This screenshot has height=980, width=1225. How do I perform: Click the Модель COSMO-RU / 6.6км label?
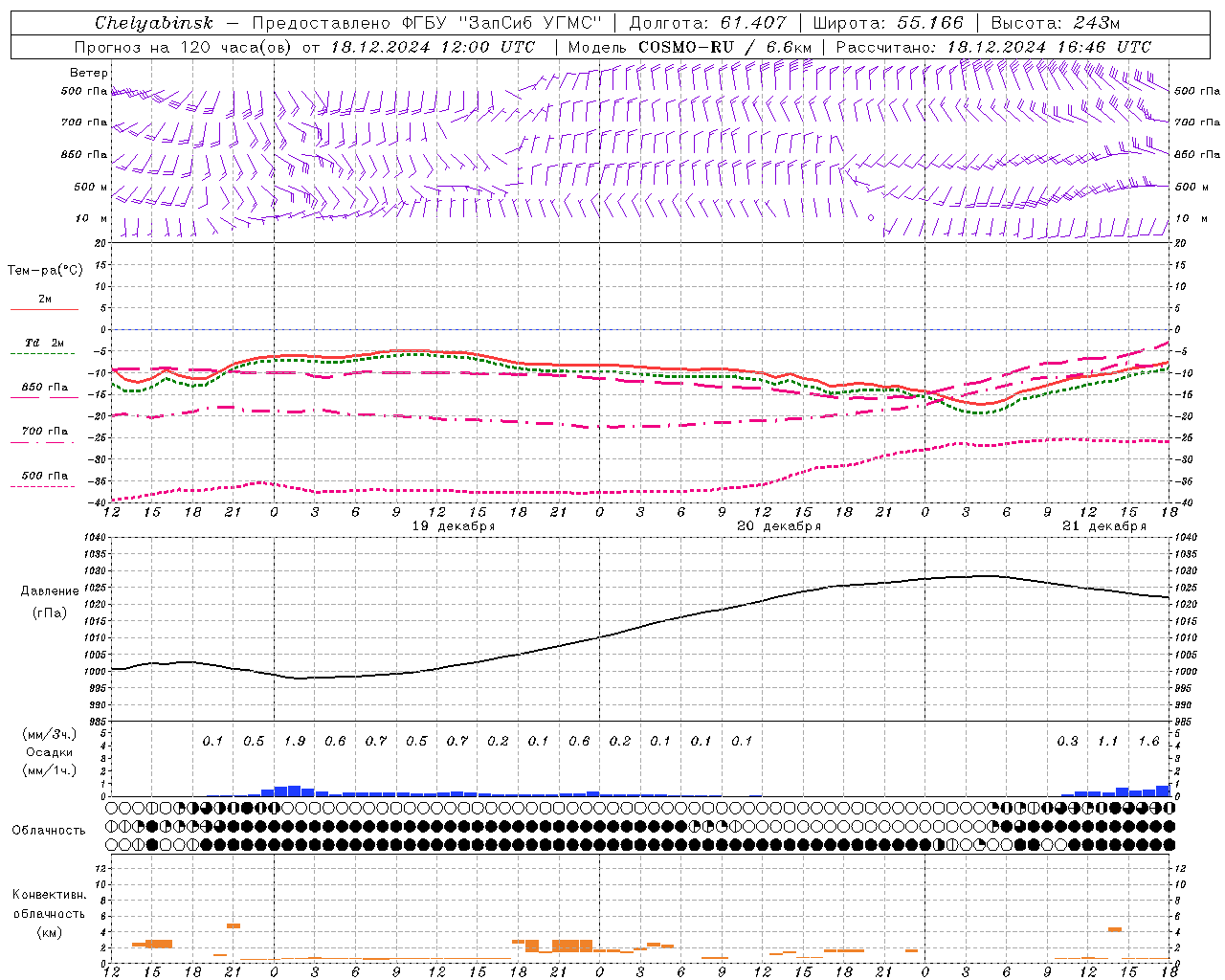click(x=689, y=47)
